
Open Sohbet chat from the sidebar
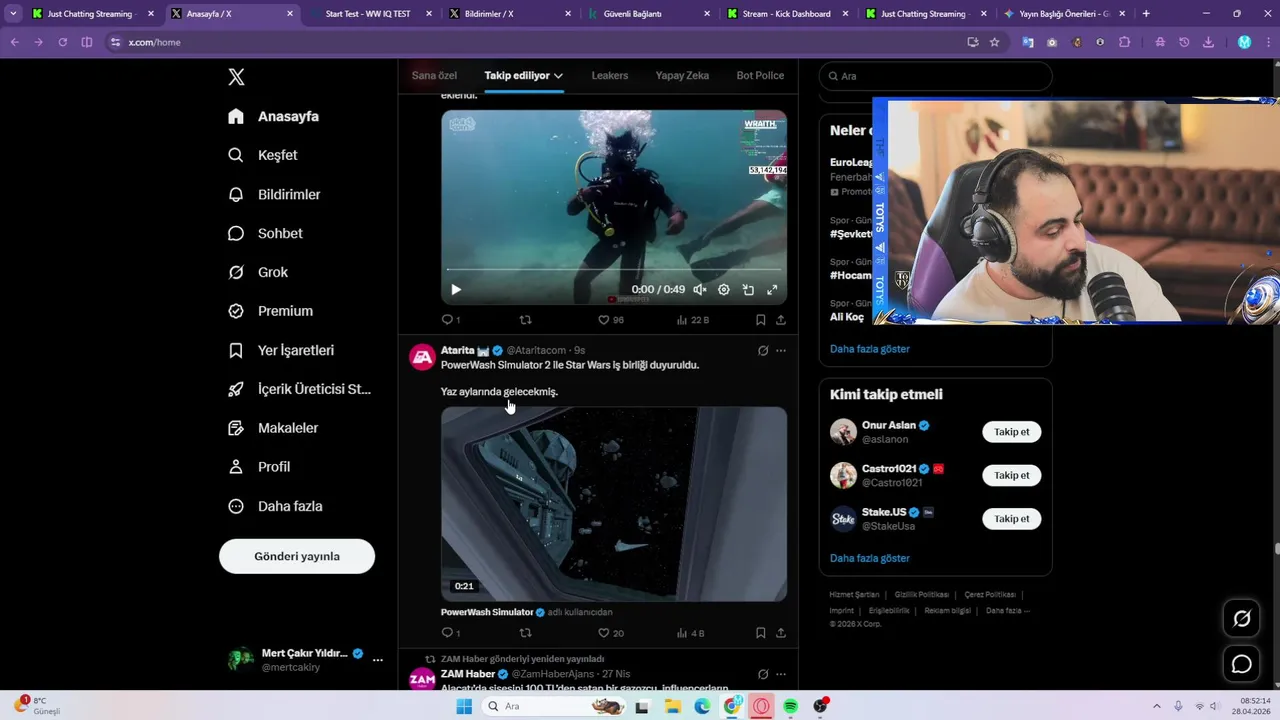tap(265, 233)
